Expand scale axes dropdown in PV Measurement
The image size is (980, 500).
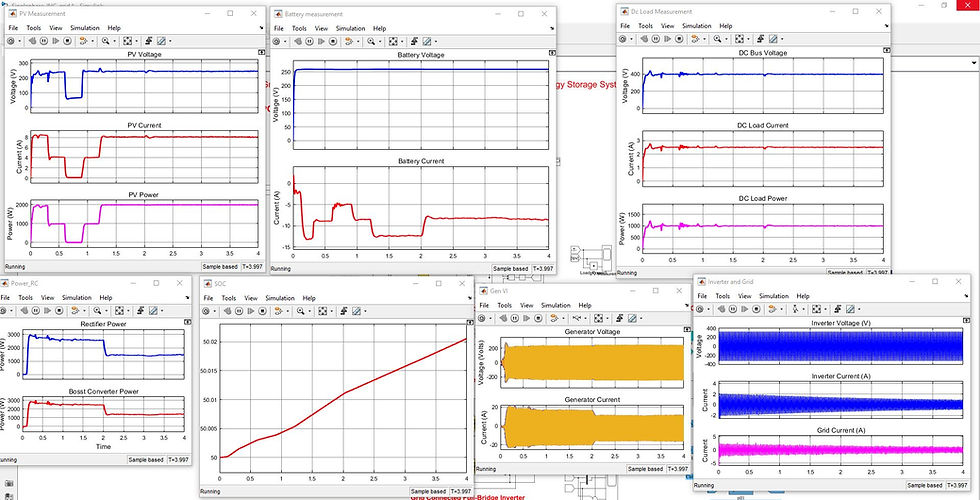pyautogui.click(x=136, y=41)
